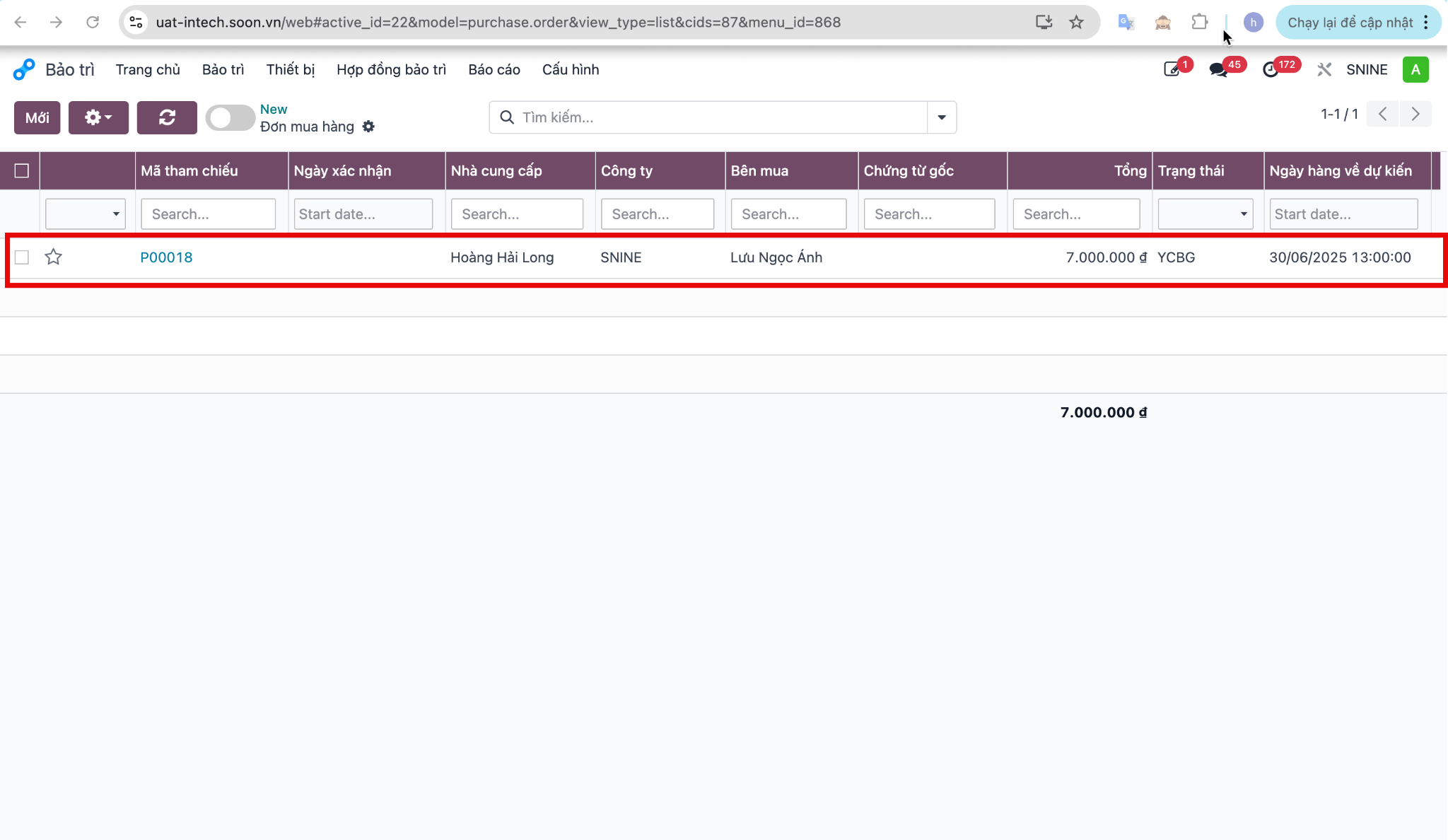
Task: Open the Trạng thái filter dropdown
Action: point(1205,214)
